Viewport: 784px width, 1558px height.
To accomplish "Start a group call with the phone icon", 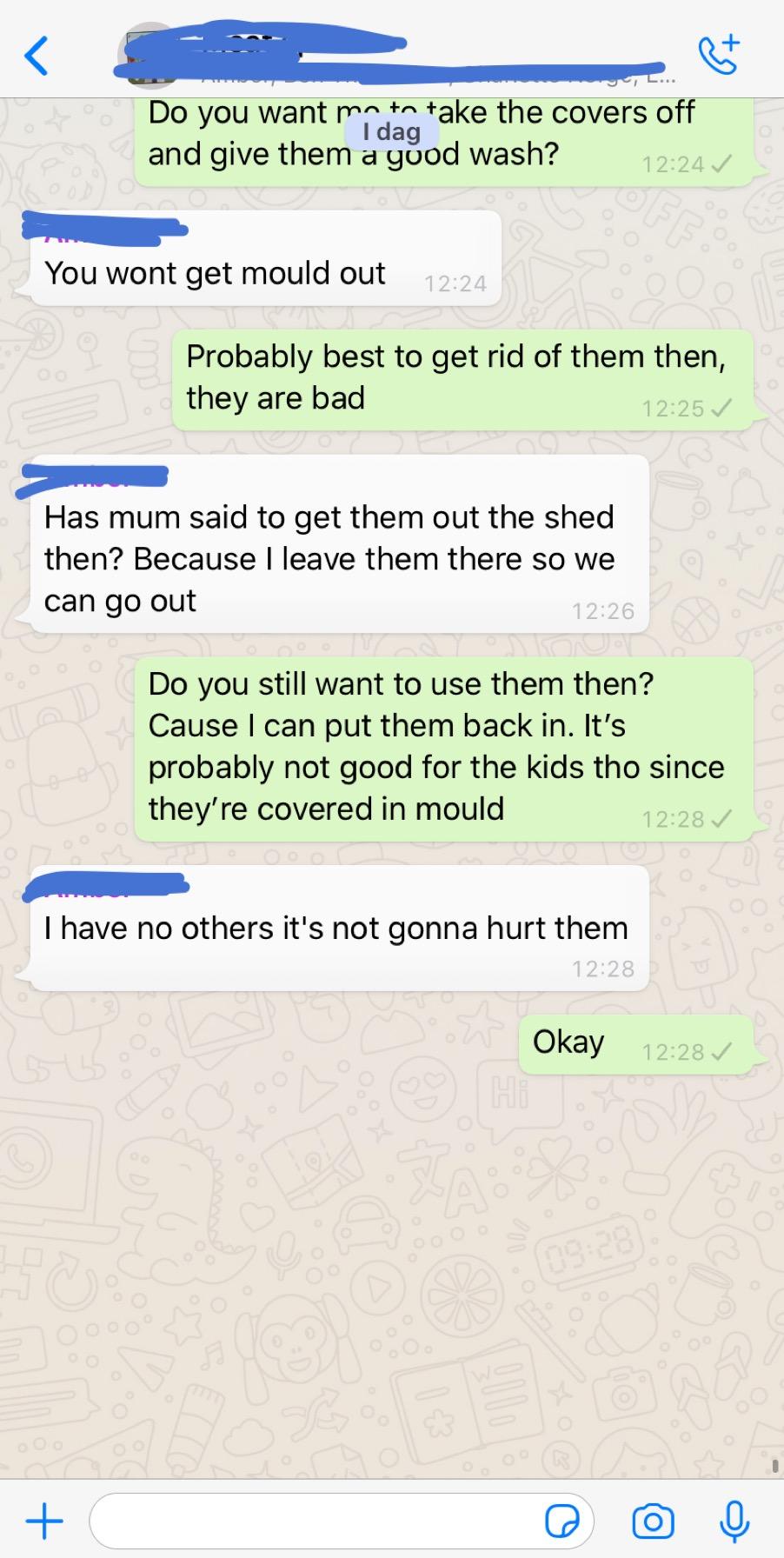I will [720, 54].
